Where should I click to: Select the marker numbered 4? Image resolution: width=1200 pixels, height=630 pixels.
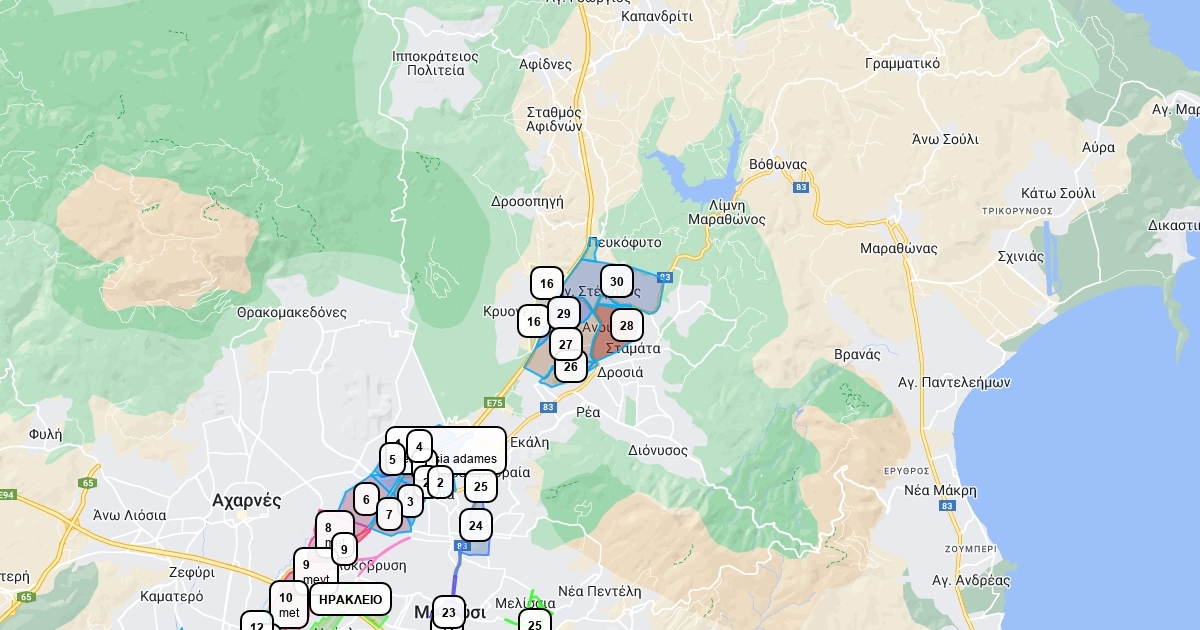pyautogui.click(x=420, y=446)
